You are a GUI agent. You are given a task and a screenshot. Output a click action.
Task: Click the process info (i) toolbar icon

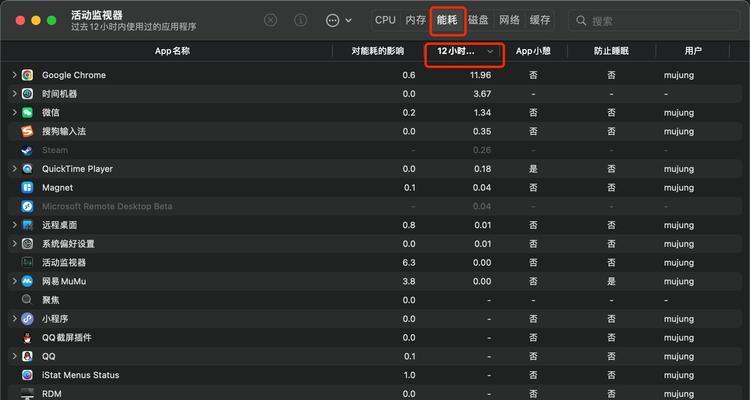pos(300,20)
